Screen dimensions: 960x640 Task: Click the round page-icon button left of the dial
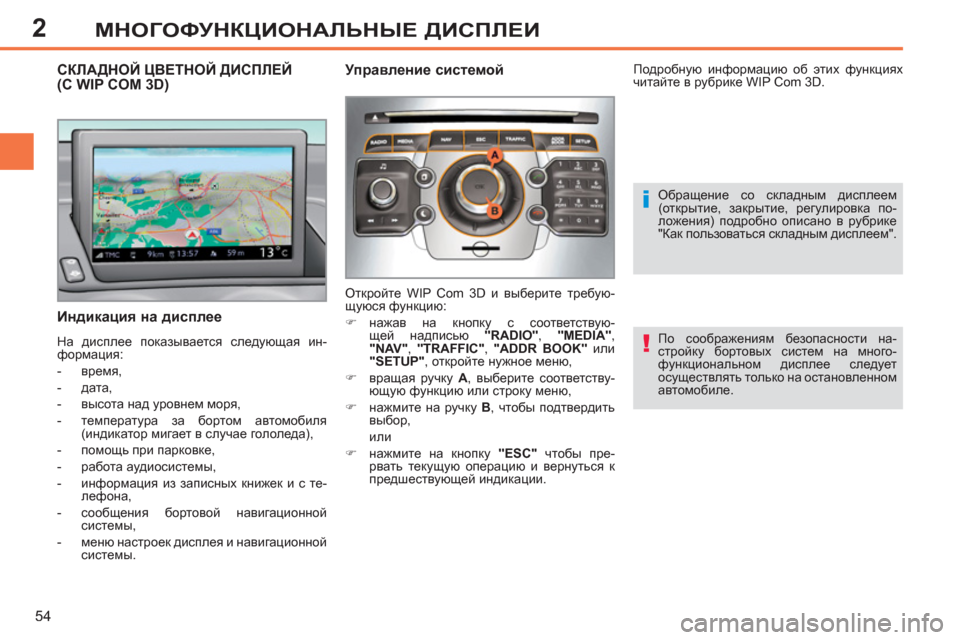[424, 178]
